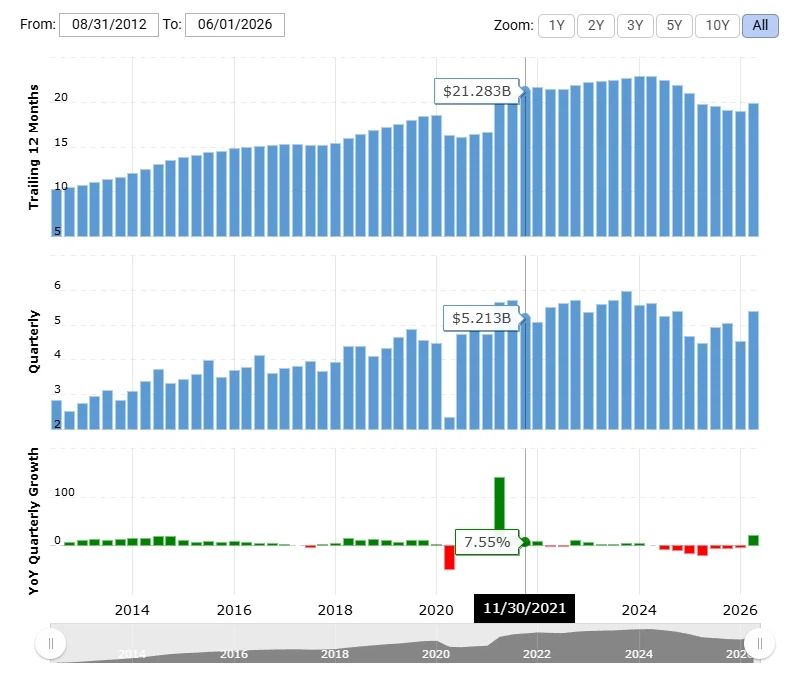Image resolution: width=787 pixels, height=676 pixels.
Task: Select the 2Y zoom button
Action: pyautogui.click(x=595, y=26)
